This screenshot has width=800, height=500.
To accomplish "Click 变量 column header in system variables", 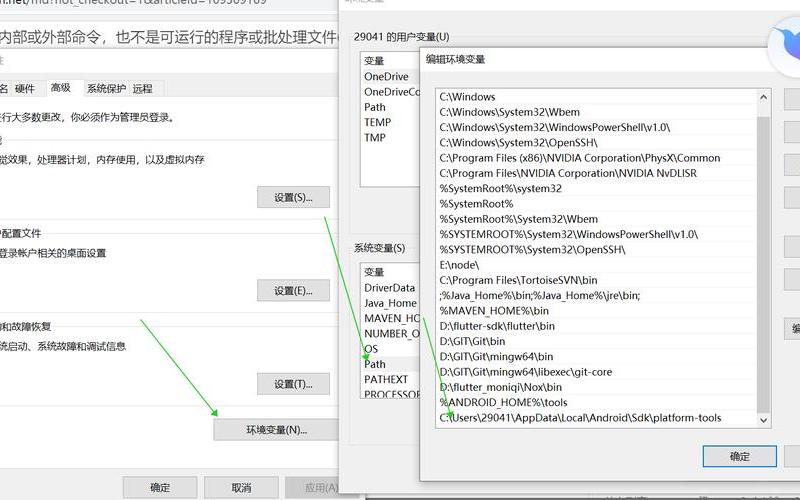I will [x=390, y=272].
